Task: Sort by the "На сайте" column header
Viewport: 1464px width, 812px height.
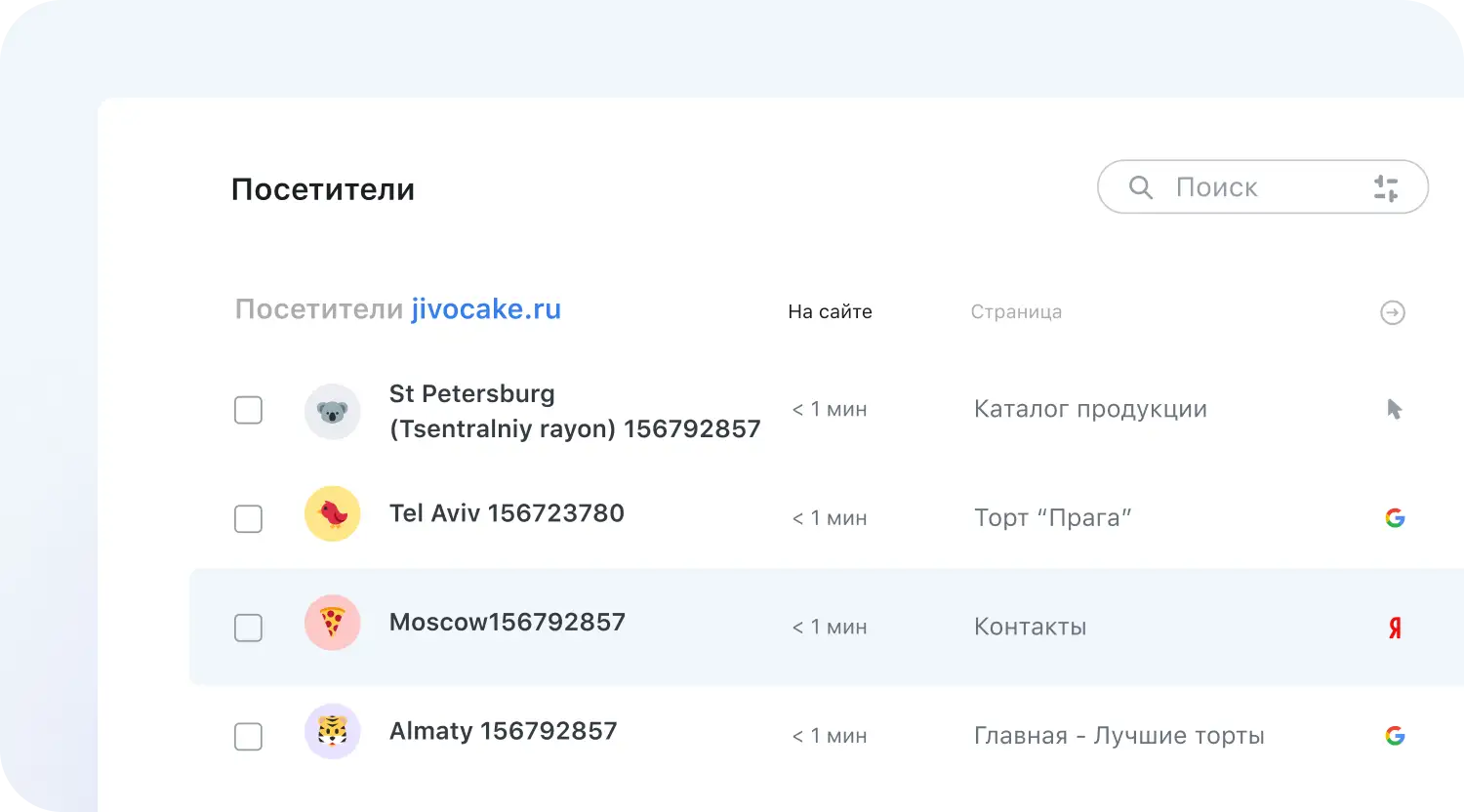Action: coord(830,312)
